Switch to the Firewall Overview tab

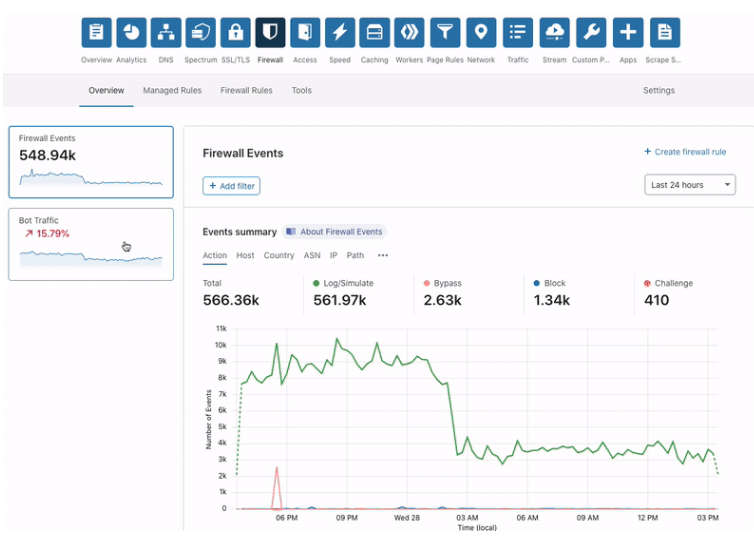106,90
